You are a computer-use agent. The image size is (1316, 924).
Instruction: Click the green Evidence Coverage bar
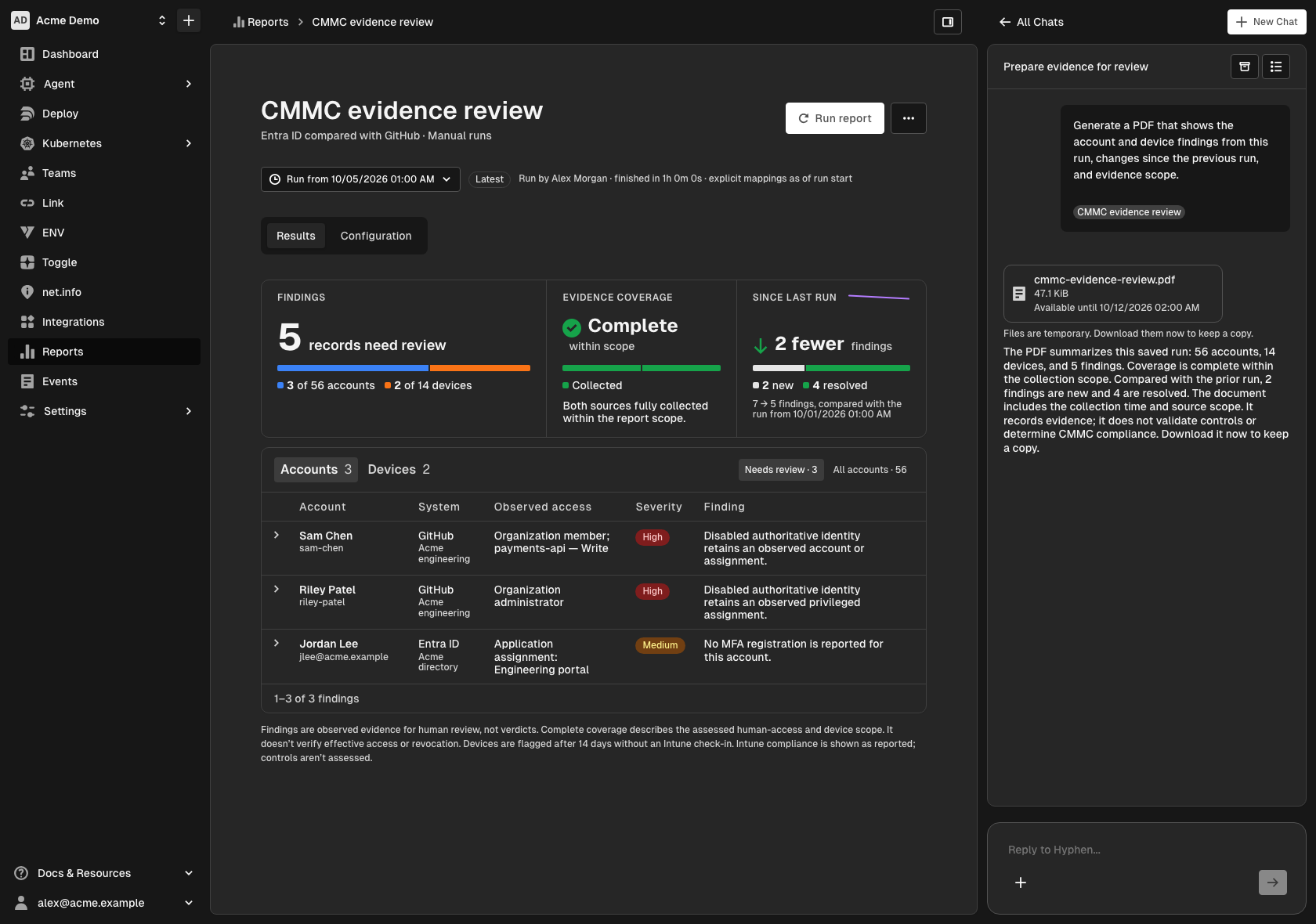(642, 368)
